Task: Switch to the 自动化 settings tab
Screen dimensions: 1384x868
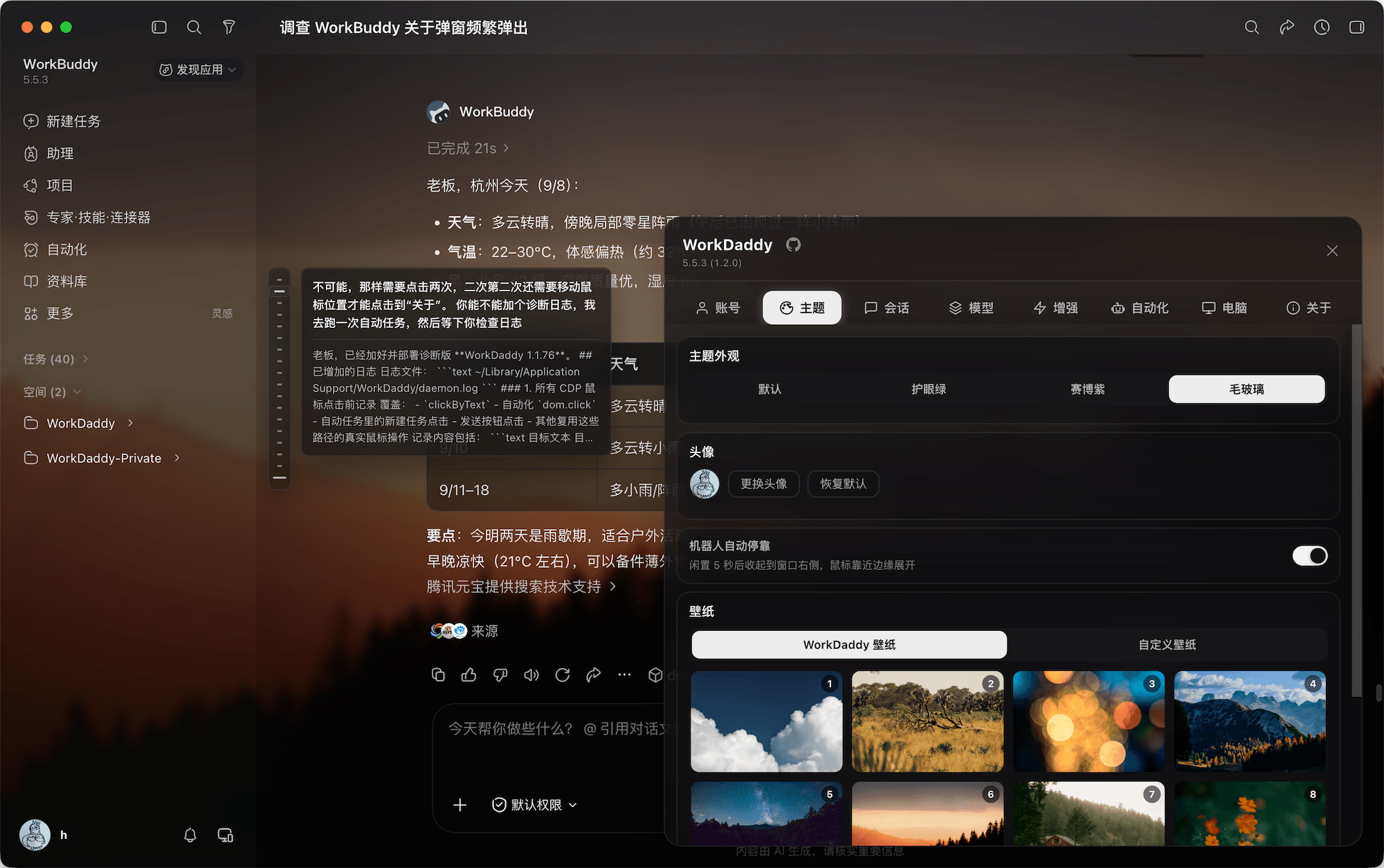Action: [1140, 308]
